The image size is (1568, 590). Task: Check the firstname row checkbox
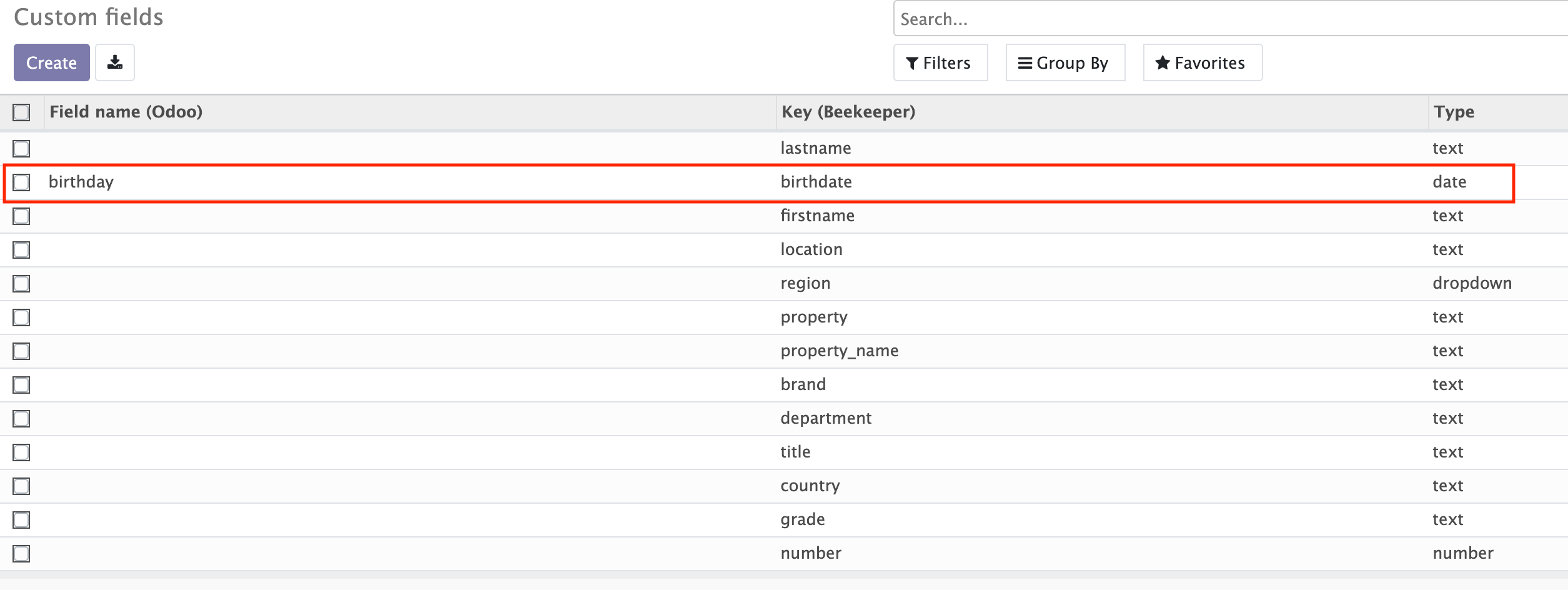[x=21, y=216]
